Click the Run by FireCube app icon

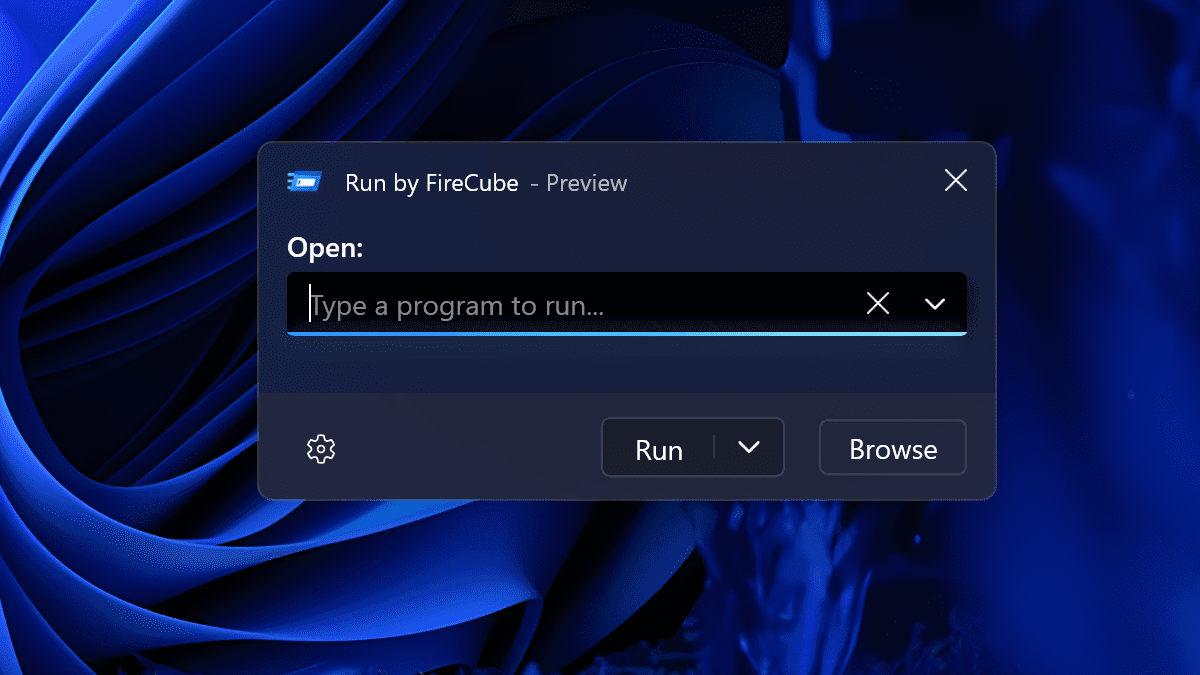click(x=305, y=182)
